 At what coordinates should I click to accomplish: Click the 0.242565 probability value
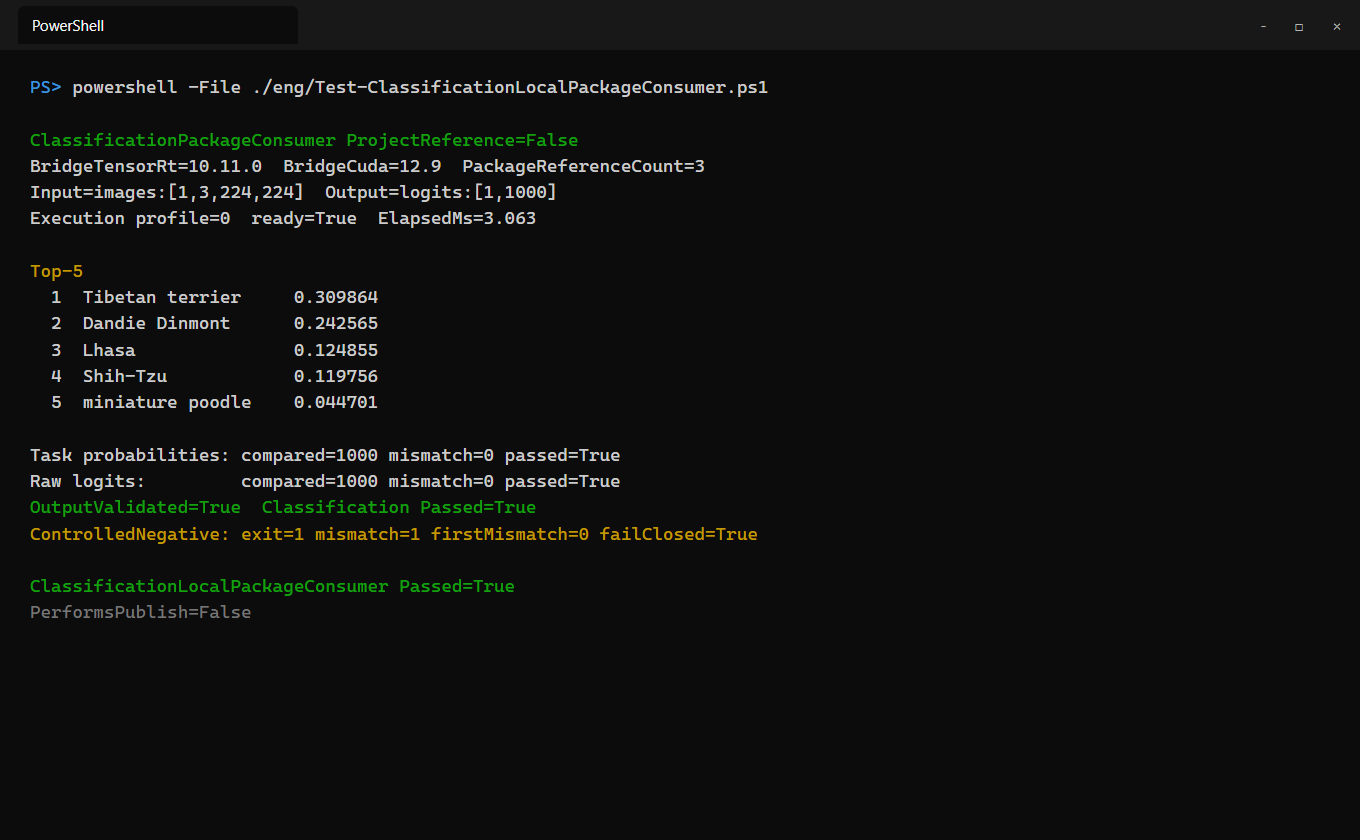pos(336,323)
